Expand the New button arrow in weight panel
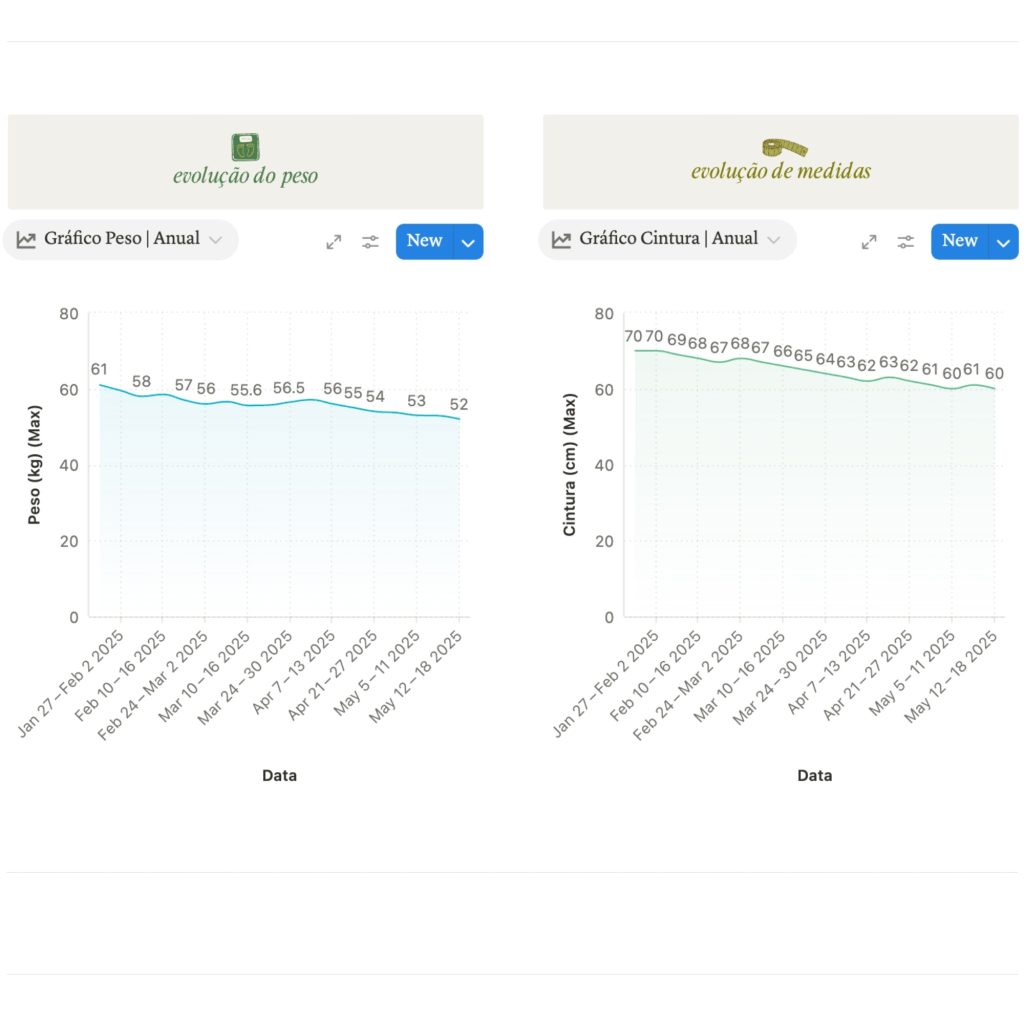The width and height of the screenshot is (1024, 1024). (469, 242)
